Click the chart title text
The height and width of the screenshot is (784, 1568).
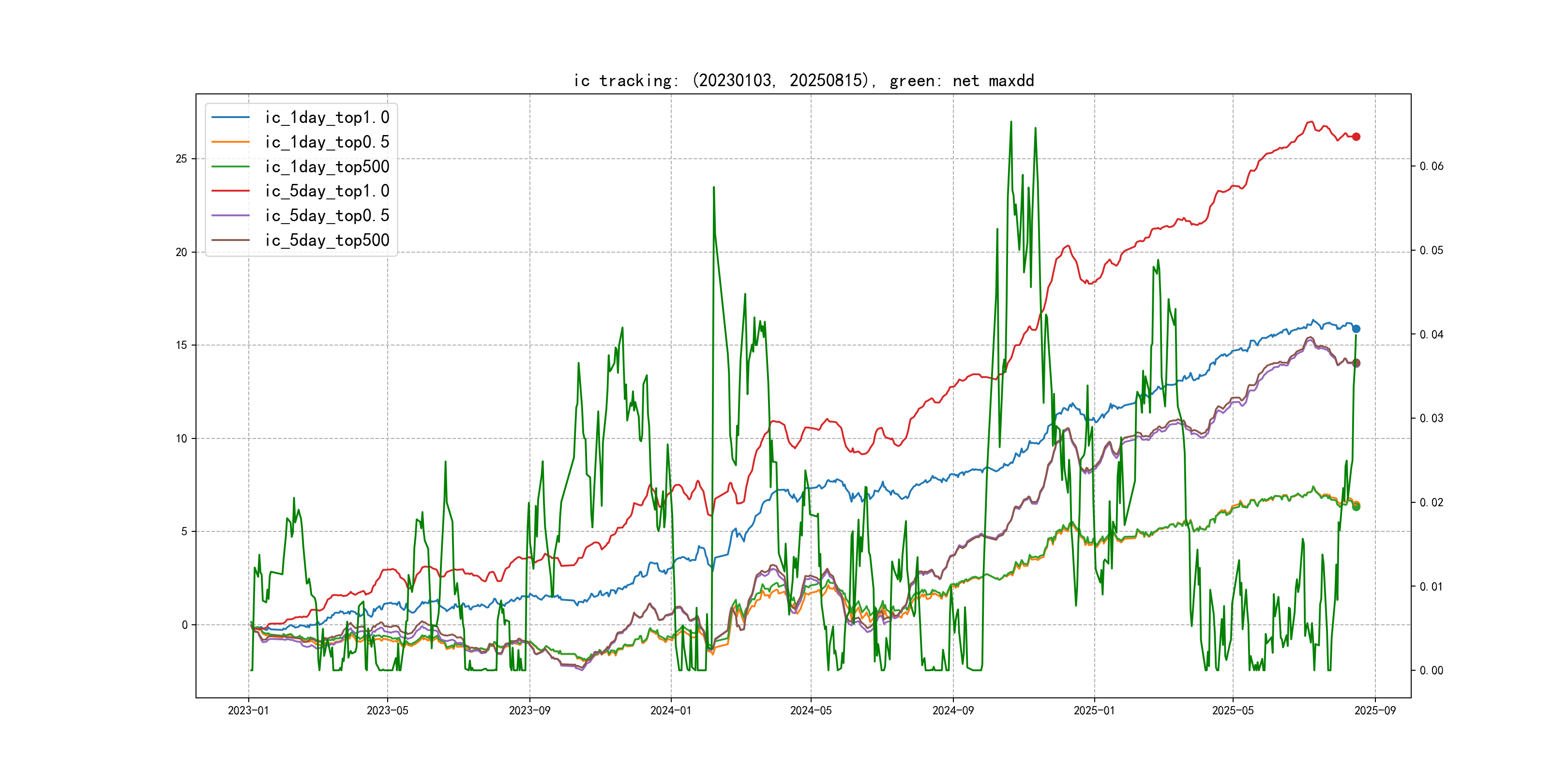(803, 80)
